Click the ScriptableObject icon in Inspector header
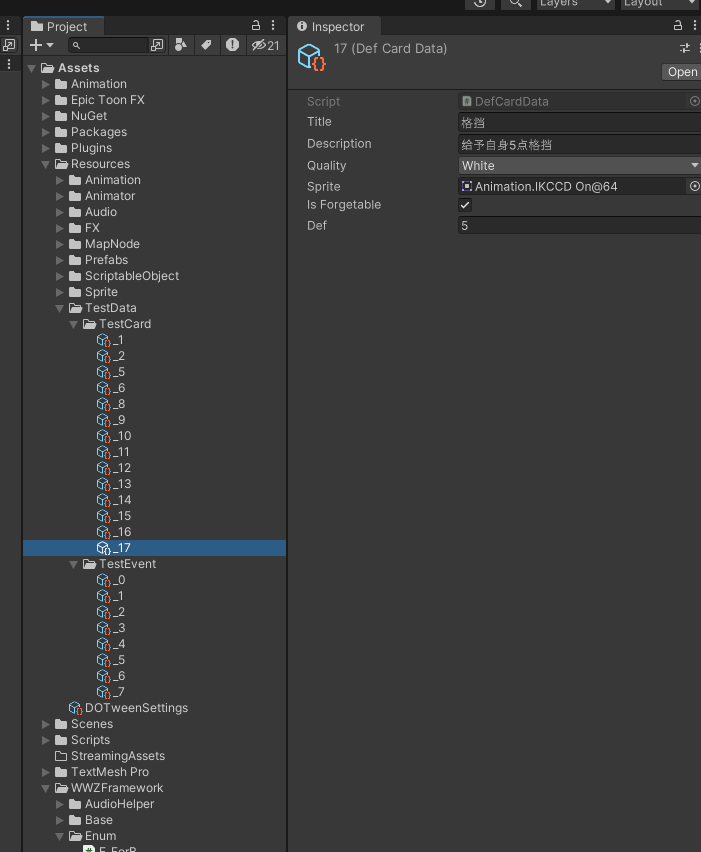Viewport: 701px width, 852px height. click(x=312, y=57)
